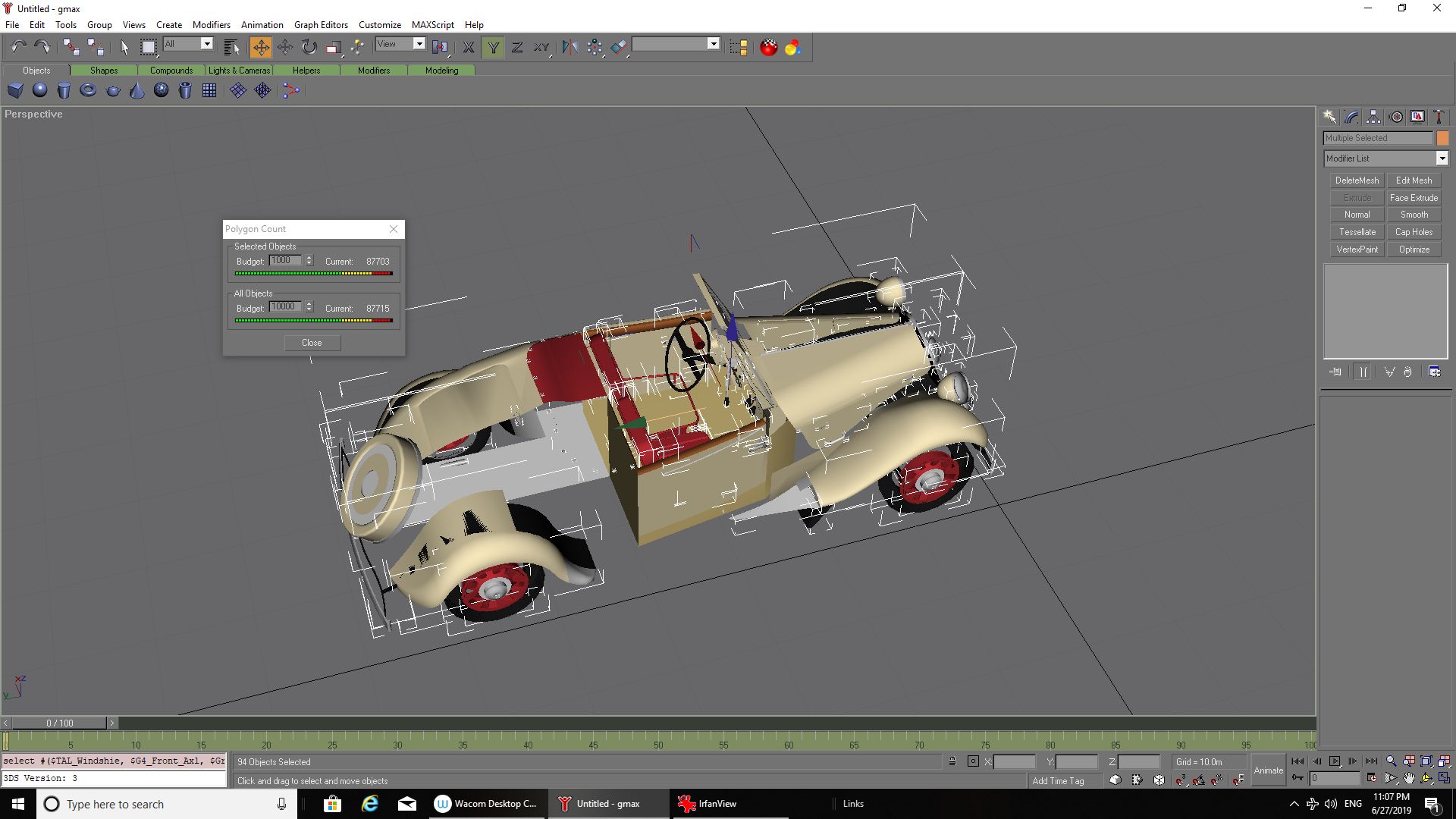Select the Pan hand viewport tool
The width and height of the screenshot is (1456, 819).
(x=1409, y=779)
